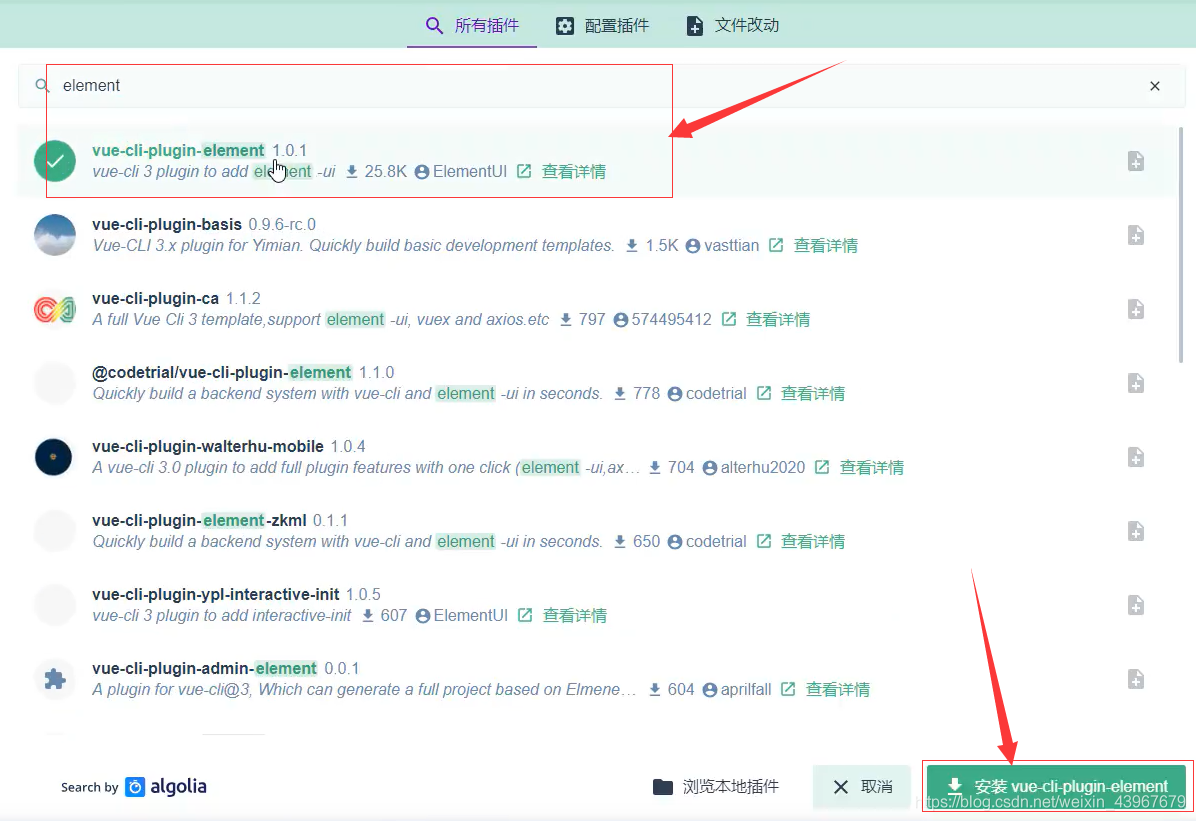Screen dimensions: 1196x821
Task: Click the add-file icon on vue-cli-plugin-element-zkml row
Action: 1136,531
